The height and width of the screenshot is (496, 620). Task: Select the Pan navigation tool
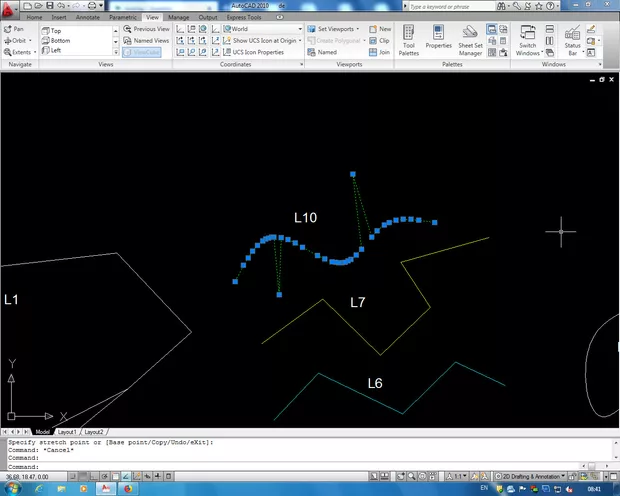point(14,29)
